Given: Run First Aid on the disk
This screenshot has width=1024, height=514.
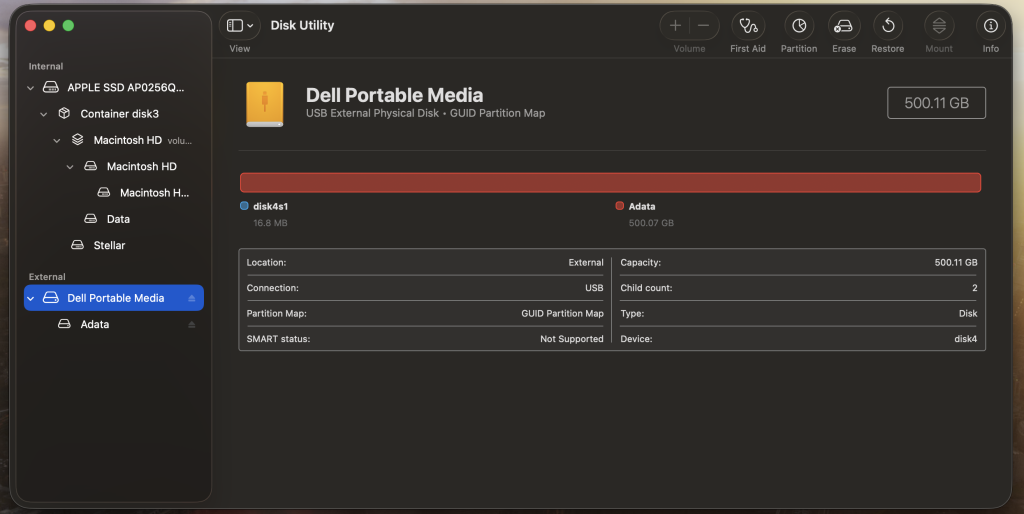Looking at the screenshot, I should pyautogui.click(x=748, y=25).
